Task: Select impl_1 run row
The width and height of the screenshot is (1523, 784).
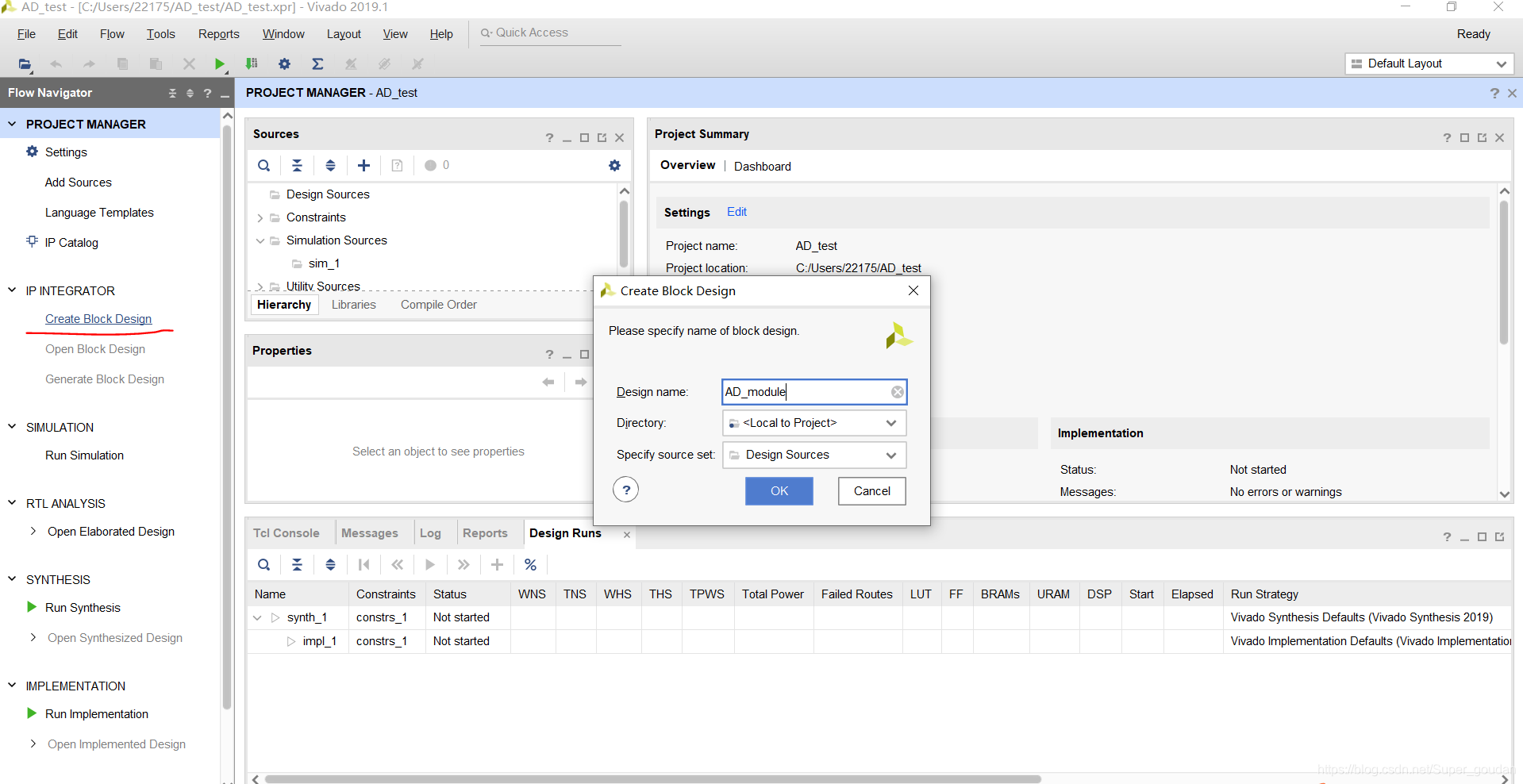Action: point(879,641)
